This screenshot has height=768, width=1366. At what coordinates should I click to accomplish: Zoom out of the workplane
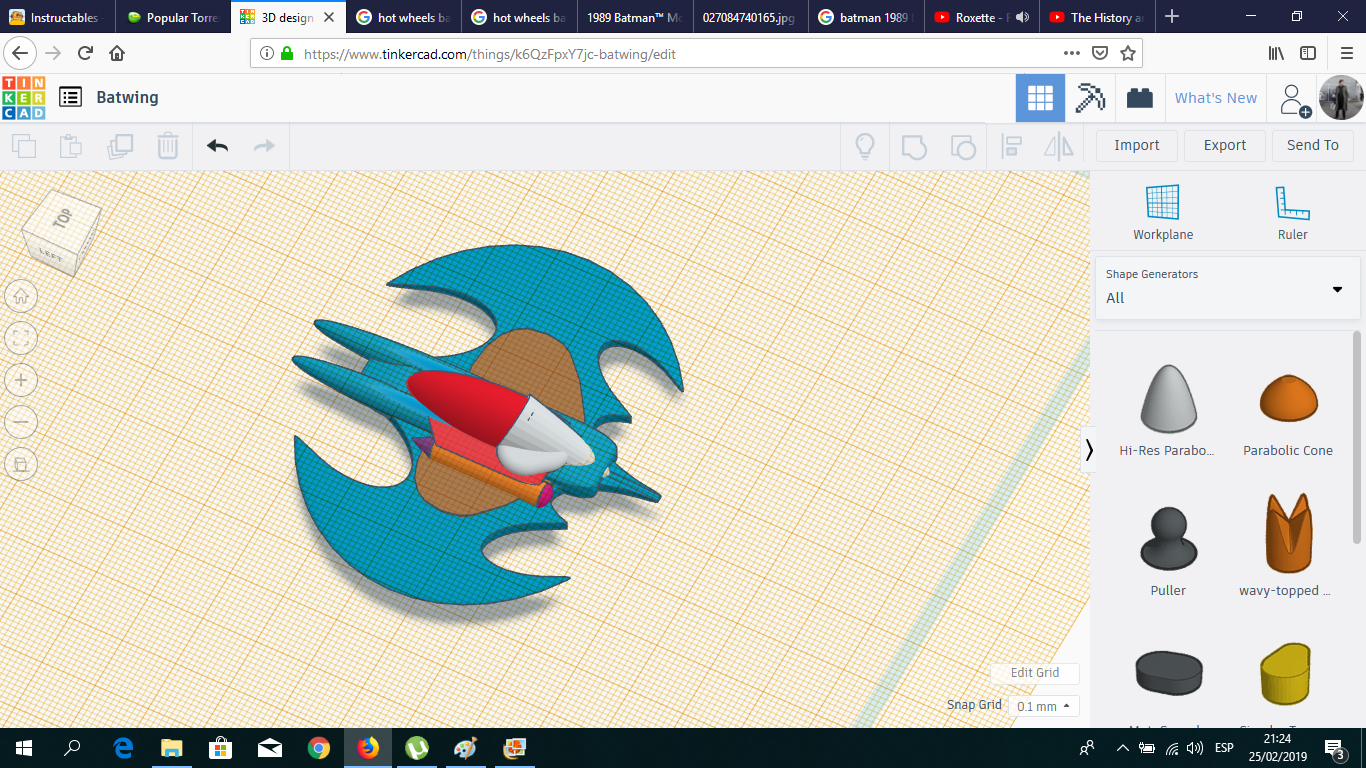(21, 422)
